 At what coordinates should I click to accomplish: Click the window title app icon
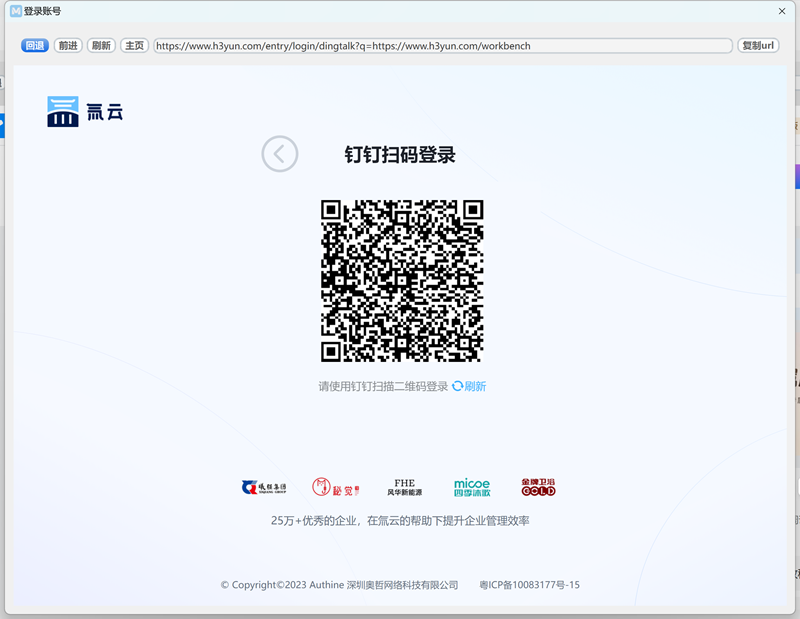point(16,11)
